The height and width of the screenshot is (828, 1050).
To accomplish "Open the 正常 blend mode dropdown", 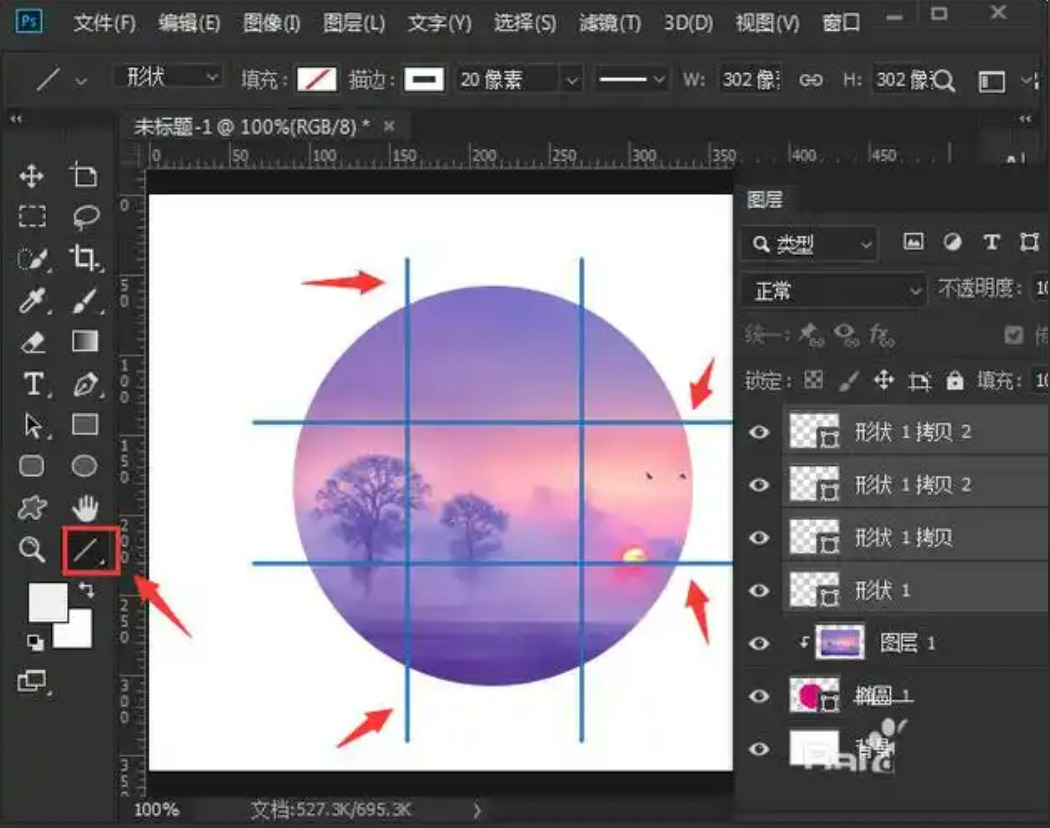I will [834, 291].
